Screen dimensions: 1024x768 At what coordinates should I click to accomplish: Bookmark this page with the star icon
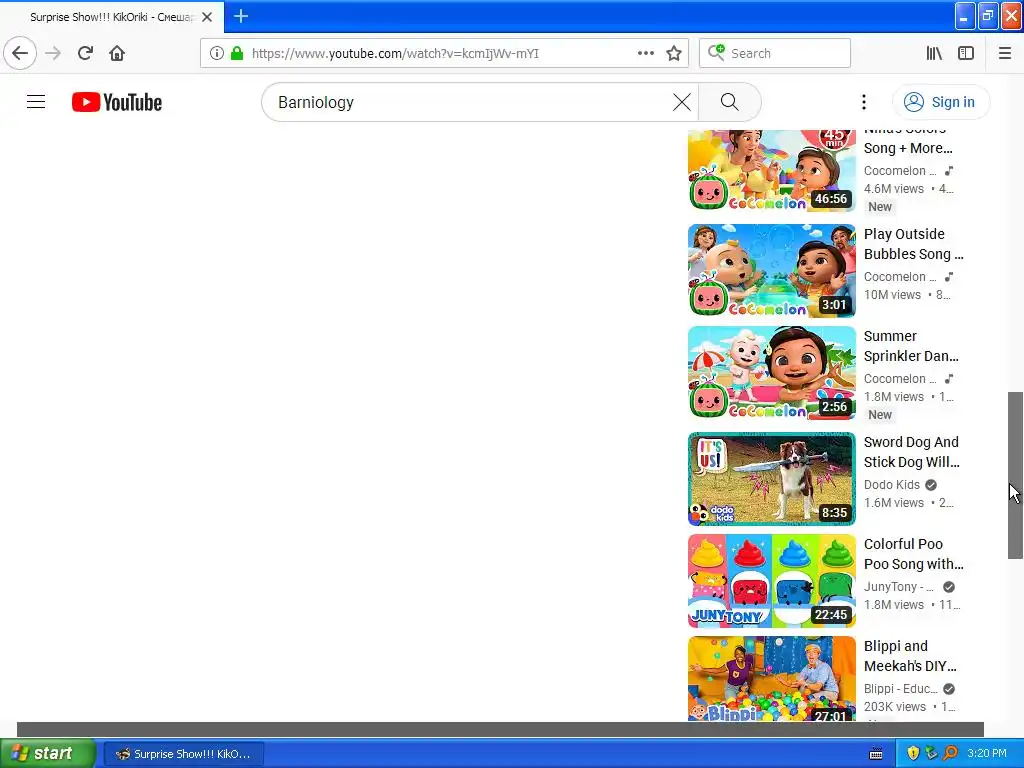pyautogui.click(x=674, y=54)
